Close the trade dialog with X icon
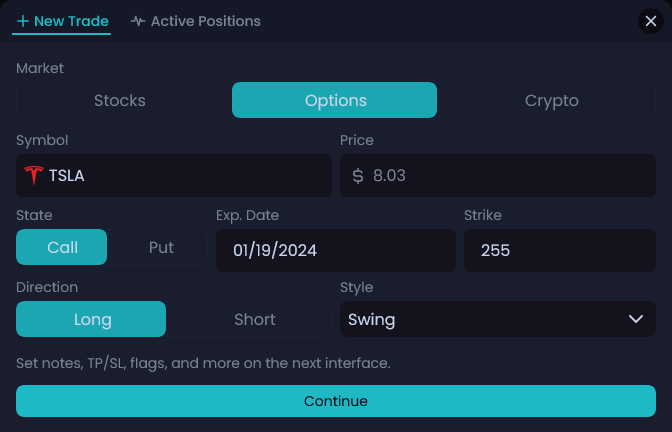 (651, 21)
